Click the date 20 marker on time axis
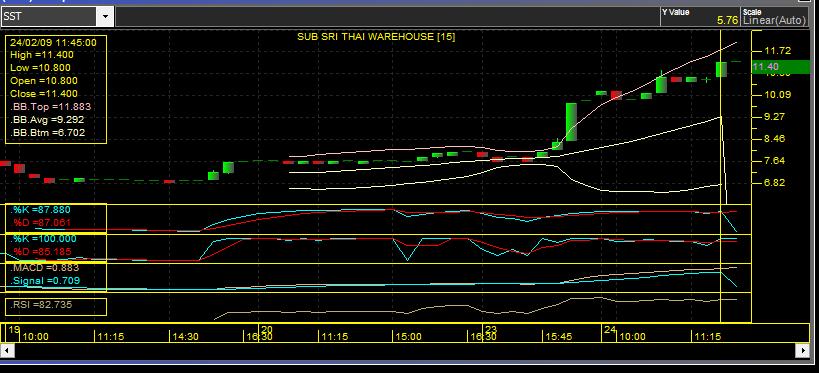The width and height of the screenshot is (819, 373). coord(266,330)
